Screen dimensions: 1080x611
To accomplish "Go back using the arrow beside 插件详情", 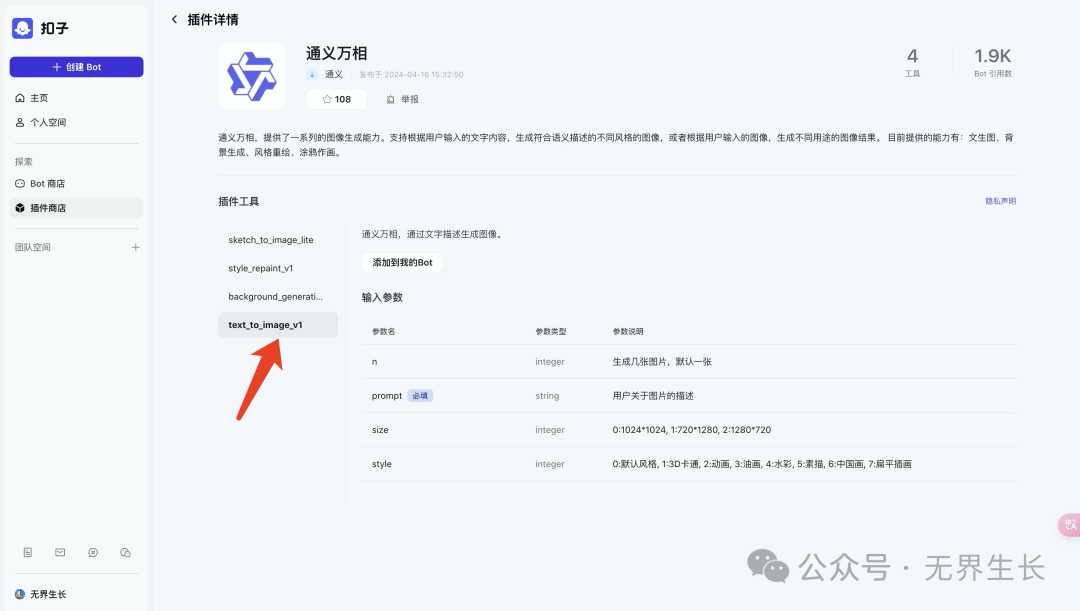I will pos(174,19).
